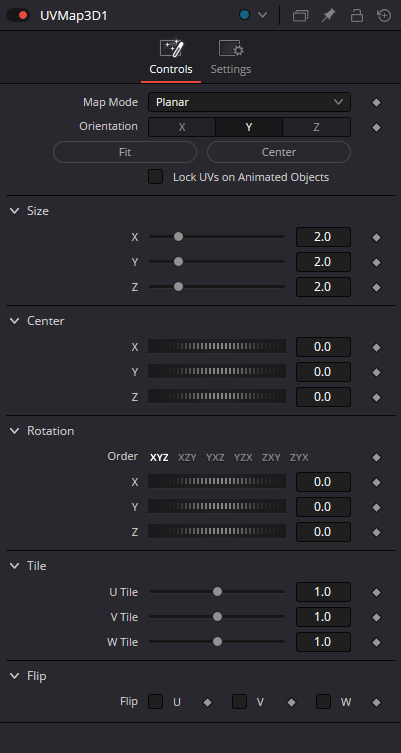The height and width of the screenshot is (753, 401).
Task: Adjust the Size Z slider
Action: [217, 287]
